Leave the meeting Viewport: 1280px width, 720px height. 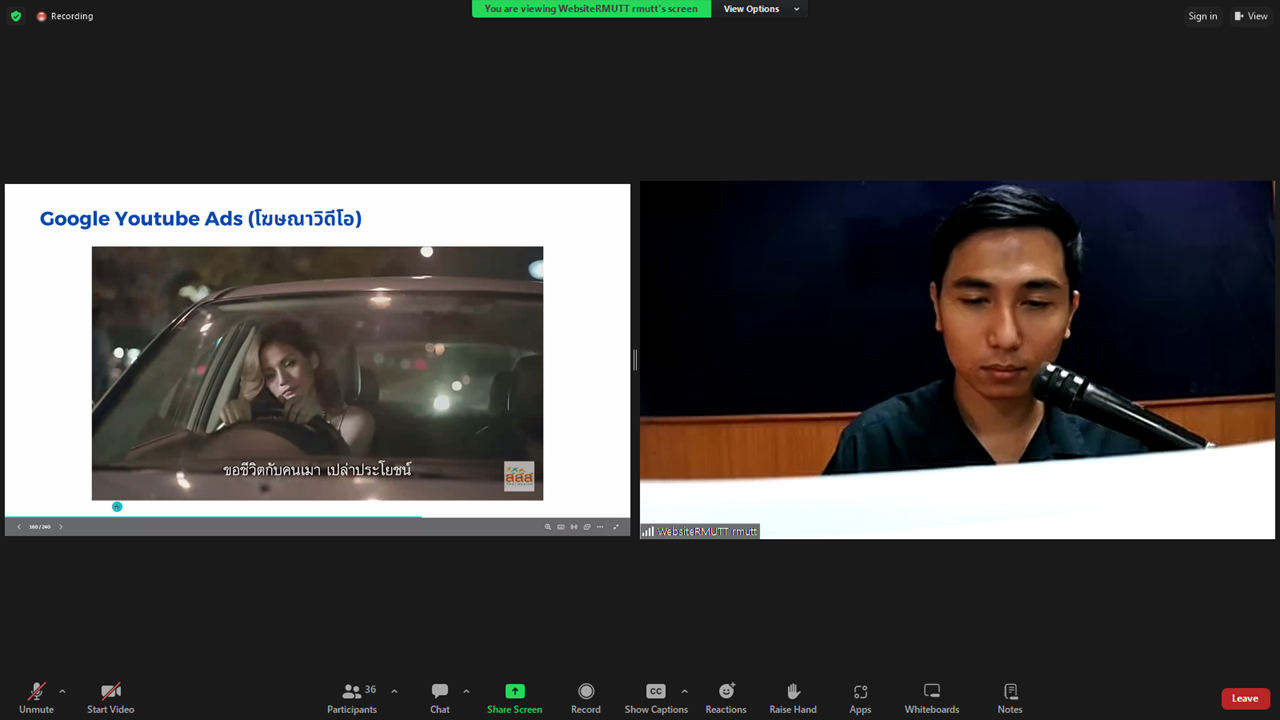[1245, 698]
